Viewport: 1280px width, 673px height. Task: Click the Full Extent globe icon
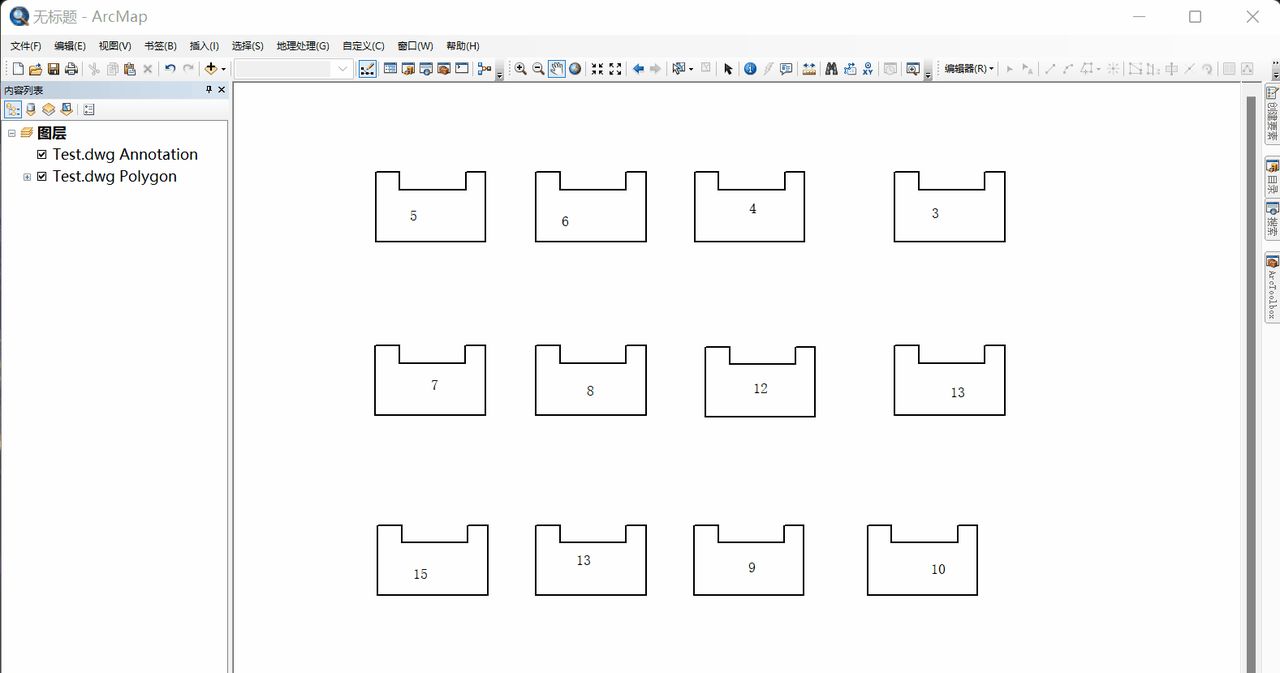575,69
